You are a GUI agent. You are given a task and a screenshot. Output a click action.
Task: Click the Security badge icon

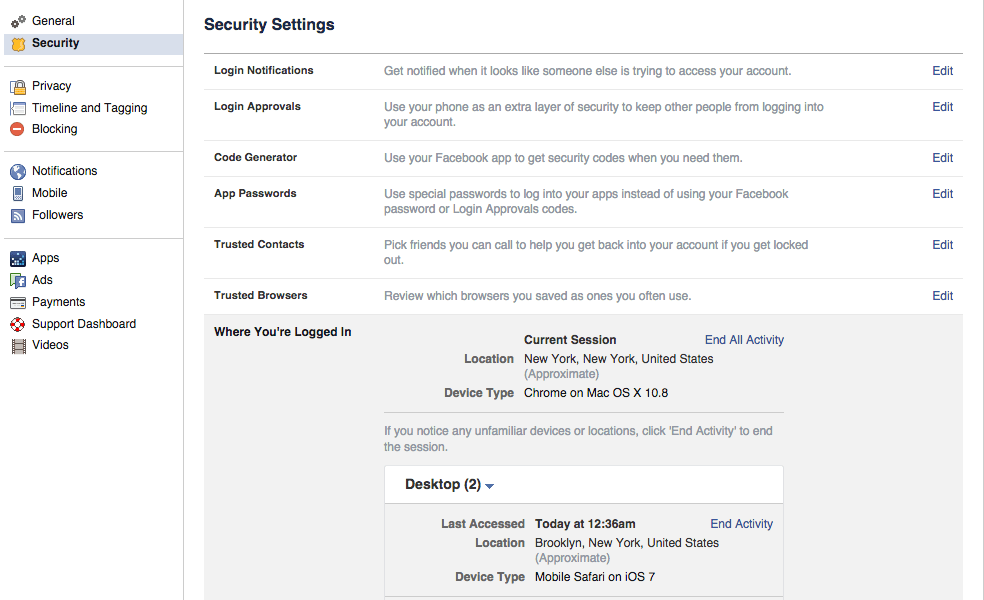[x=20, y=44]
